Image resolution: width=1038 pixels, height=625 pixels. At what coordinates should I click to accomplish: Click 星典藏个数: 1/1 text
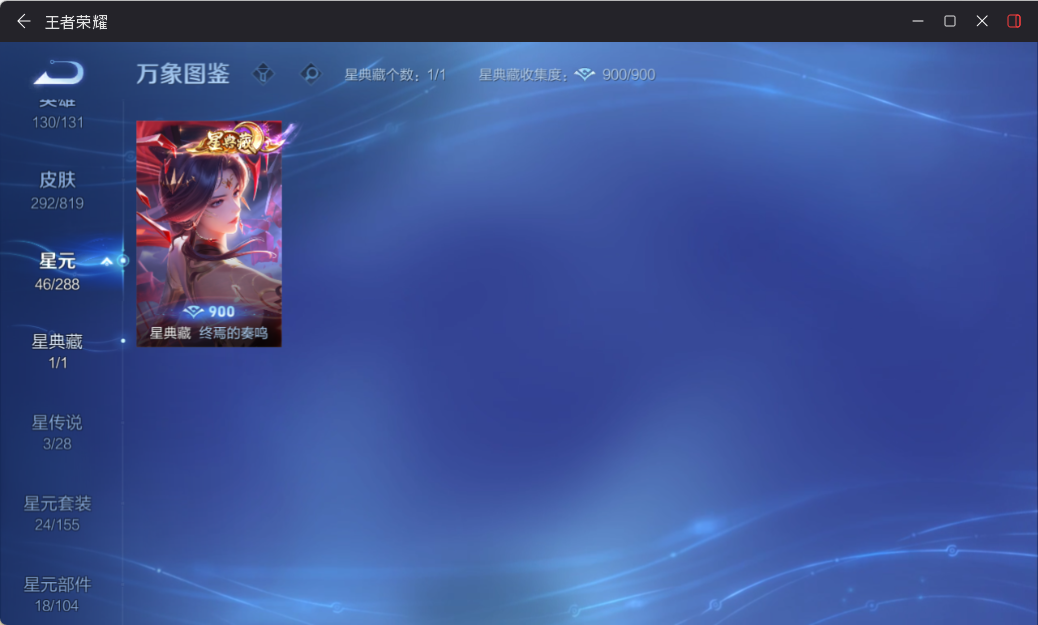395,75
